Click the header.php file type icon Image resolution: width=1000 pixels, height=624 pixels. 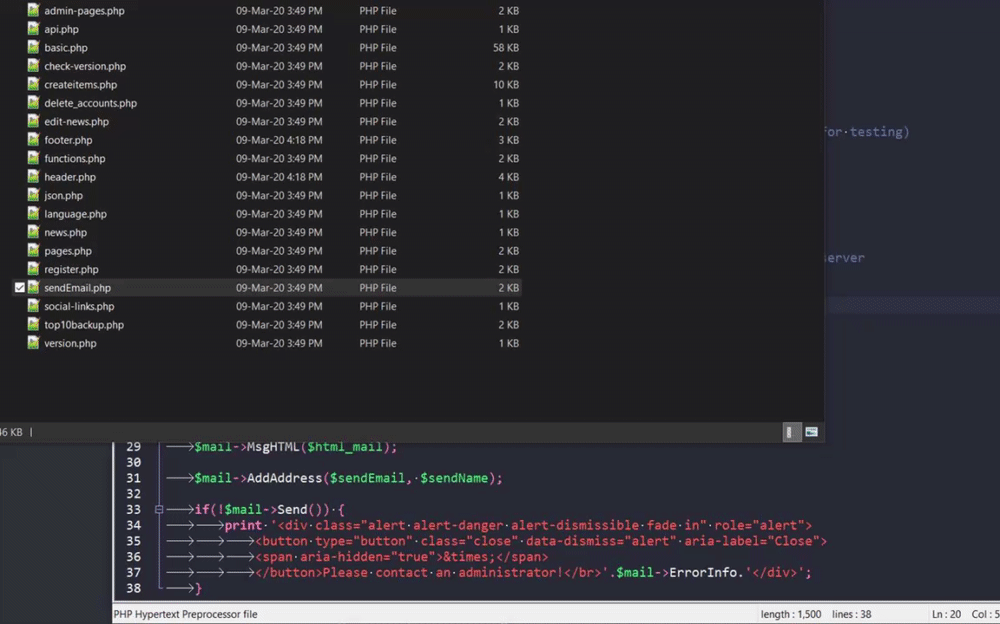[x=33, y=177]
